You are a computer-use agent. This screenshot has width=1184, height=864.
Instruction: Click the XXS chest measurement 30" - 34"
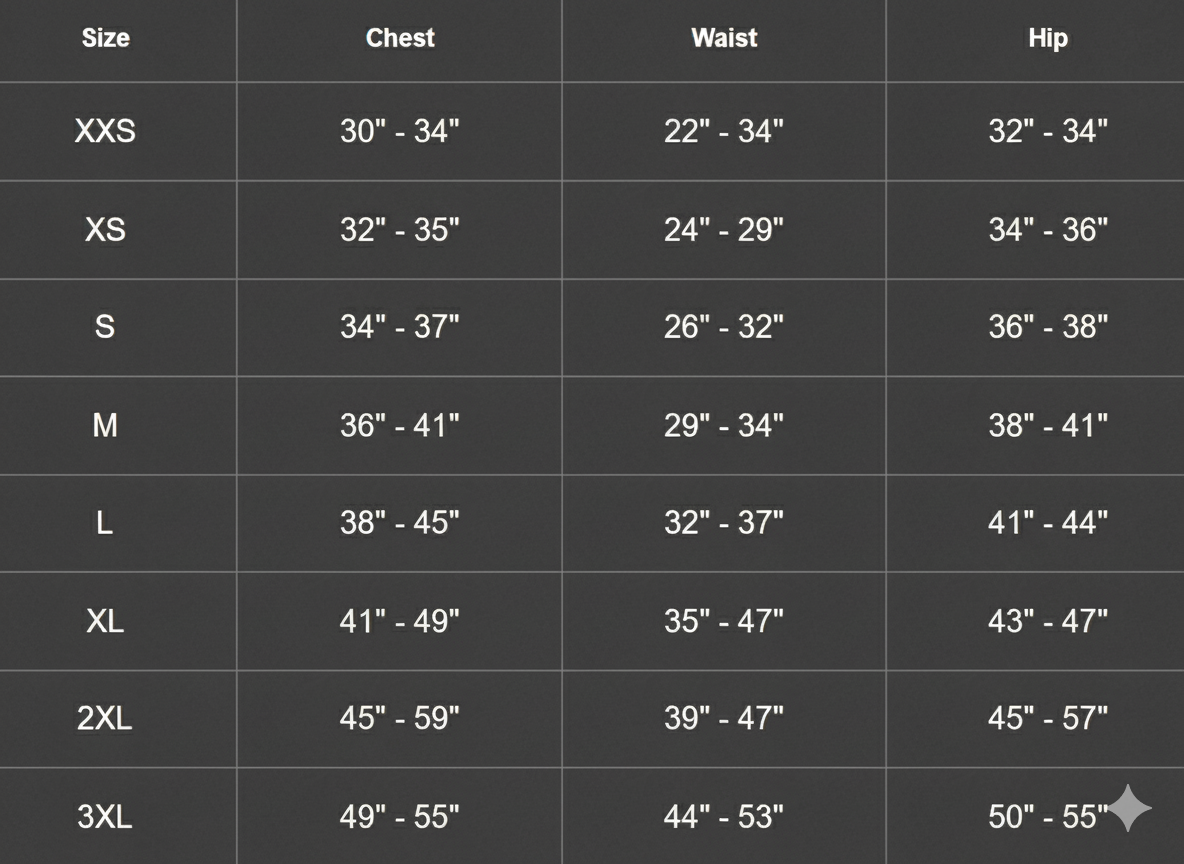400,131
